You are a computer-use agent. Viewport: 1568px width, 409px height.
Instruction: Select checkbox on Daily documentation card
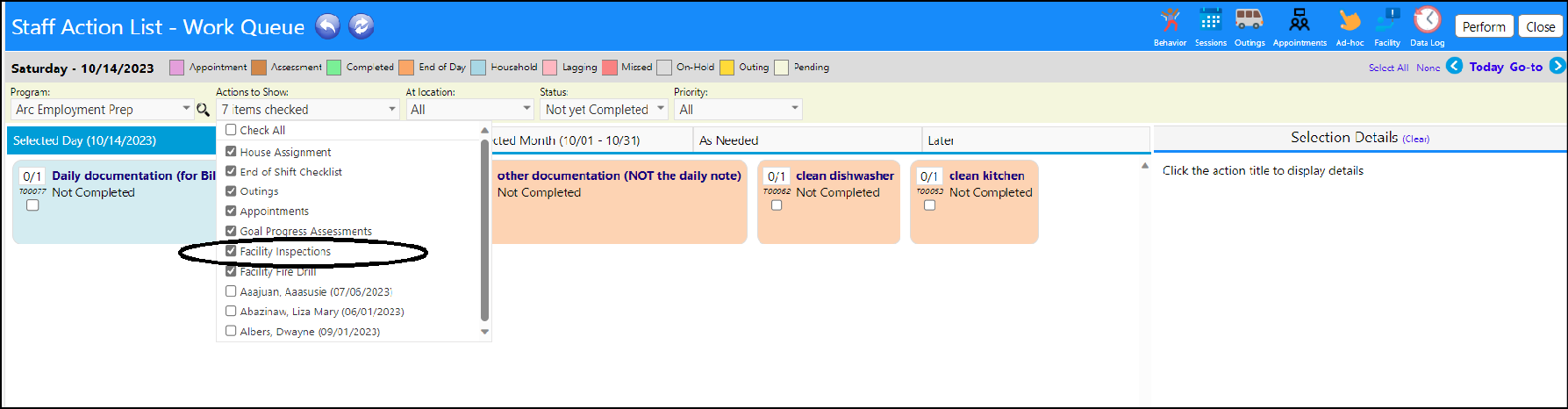click(x=32, y=205)
